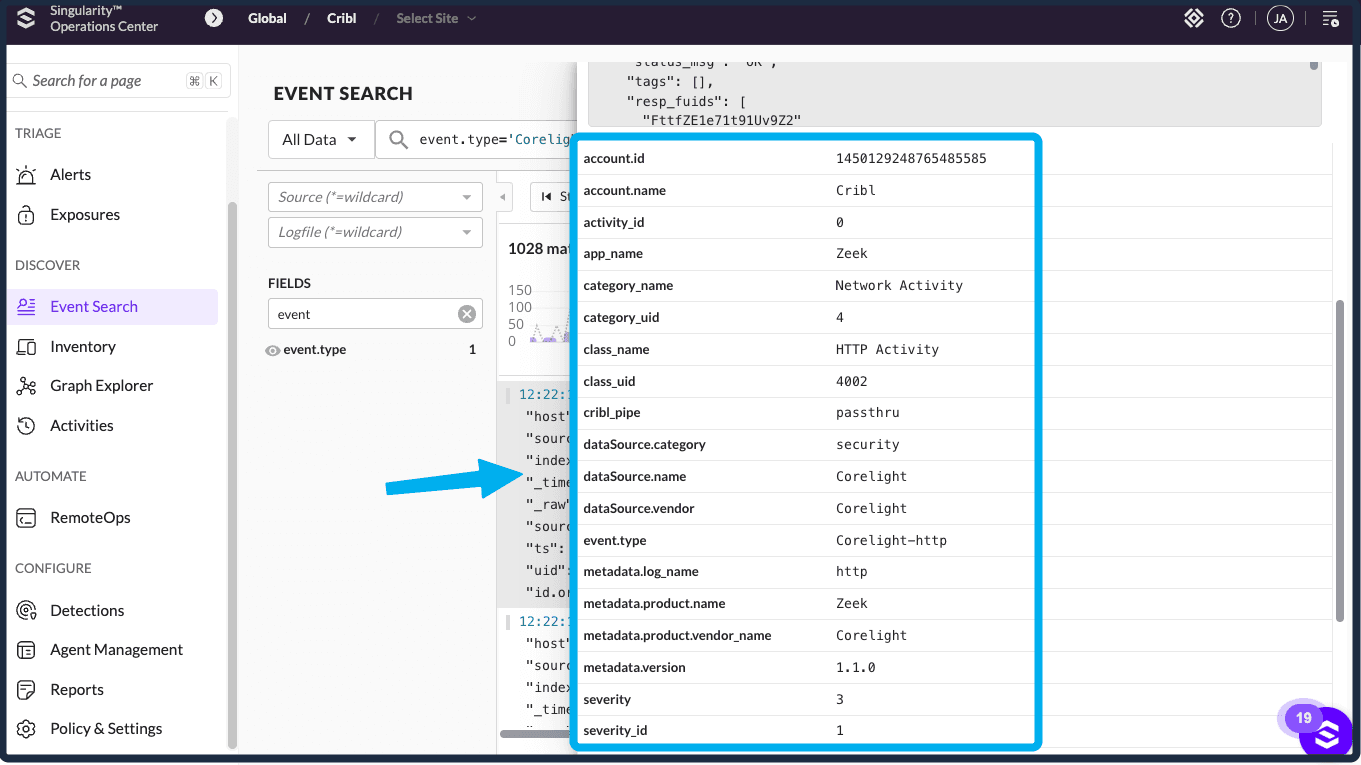Click the Cribl breadcrumb link
The image size is (1361, 765).
[x=341, y=18]
